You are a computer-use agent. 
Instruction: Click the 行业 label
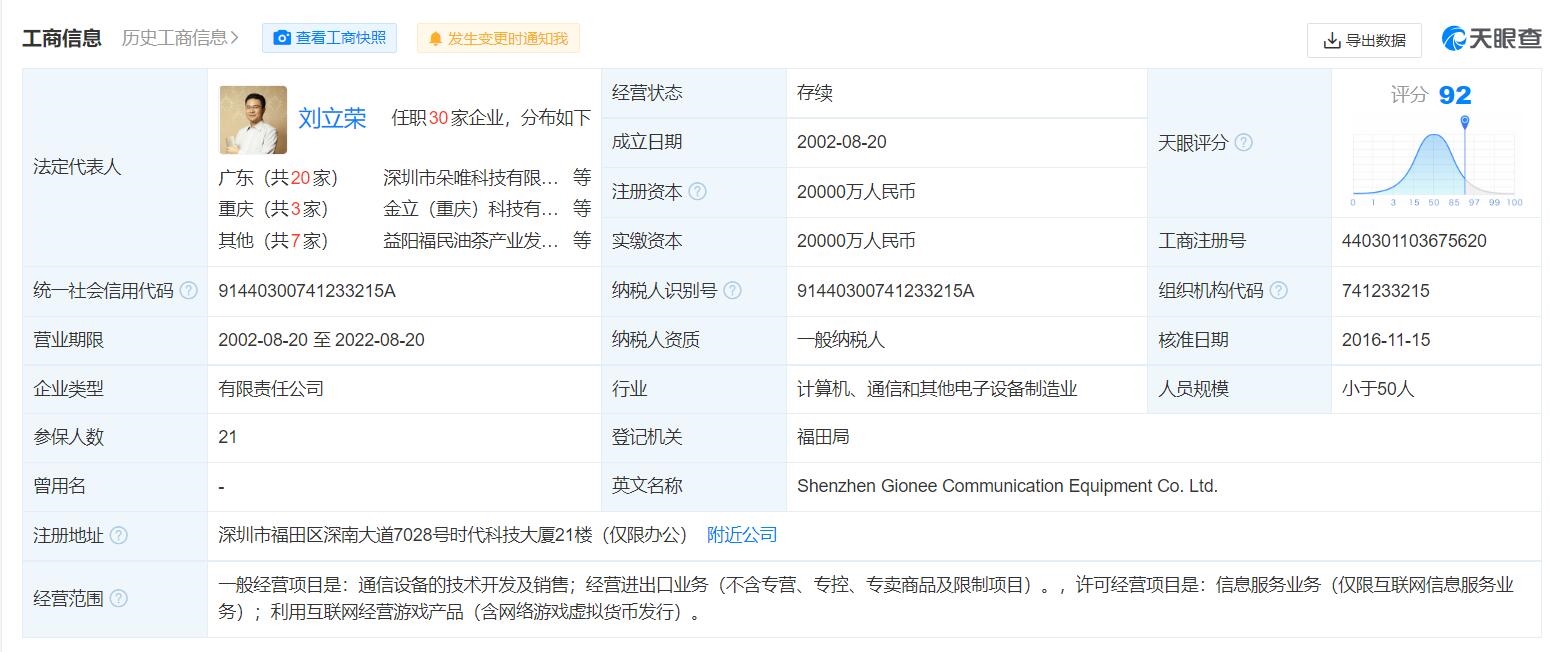630,389
